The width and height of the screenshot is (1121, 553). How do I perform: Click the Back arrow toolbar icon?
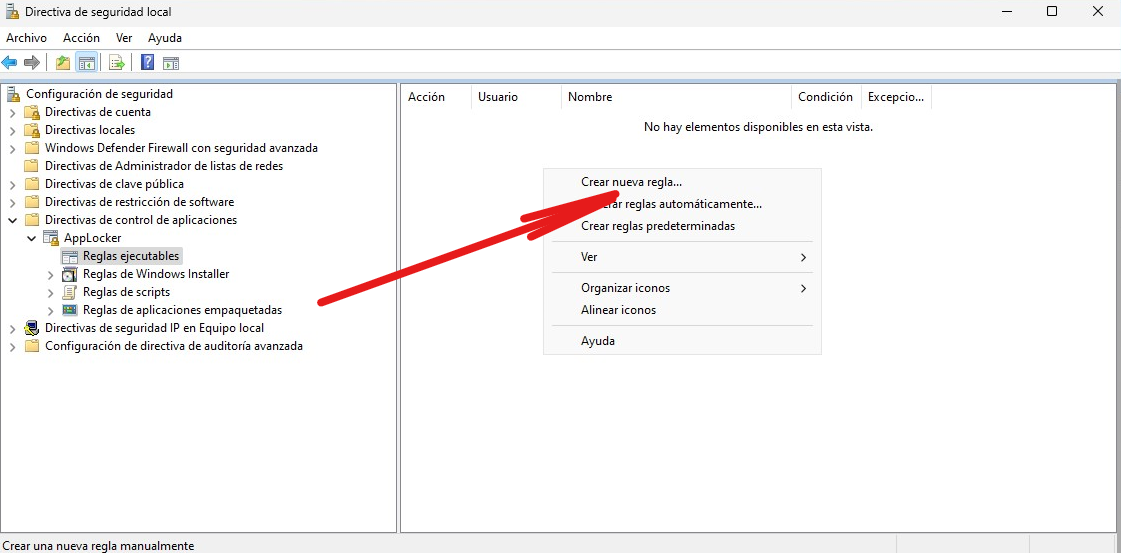pos(10,63)
